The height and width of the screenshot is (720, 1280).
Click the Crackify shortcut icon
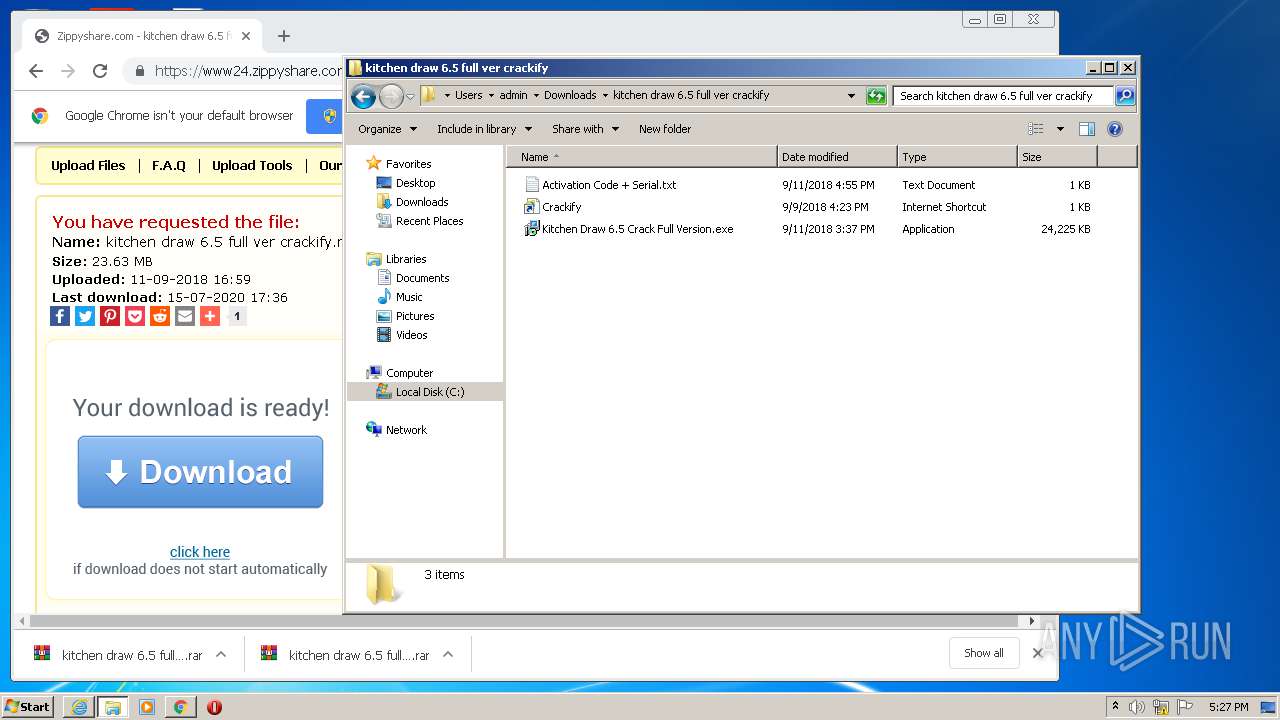coord(532,207)
